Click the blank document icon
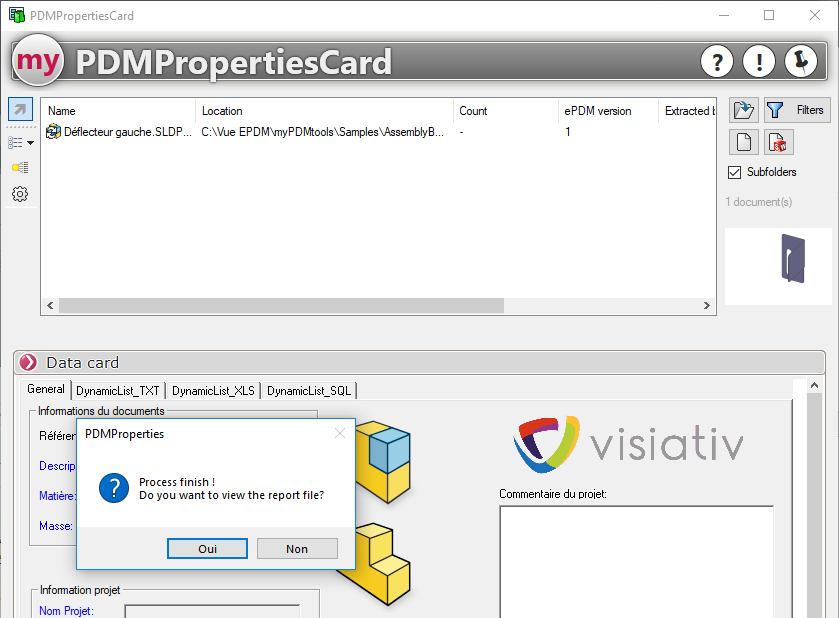Viewport: 839px width, 618px height. [x=743, y=142]
